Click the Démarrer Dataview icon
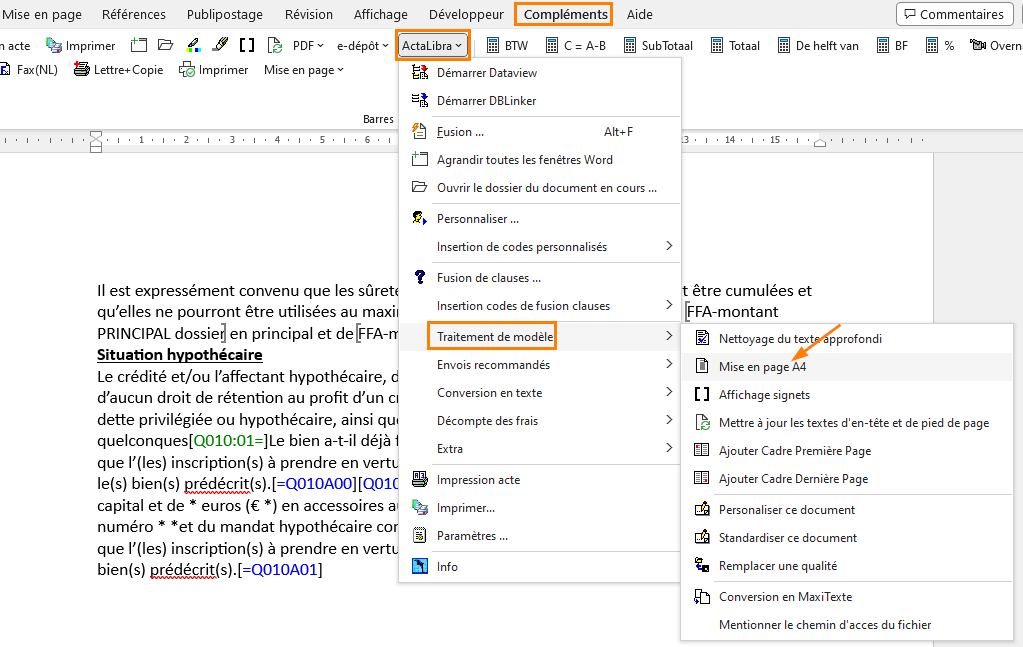1023x647 pixels. pos(420,72)
